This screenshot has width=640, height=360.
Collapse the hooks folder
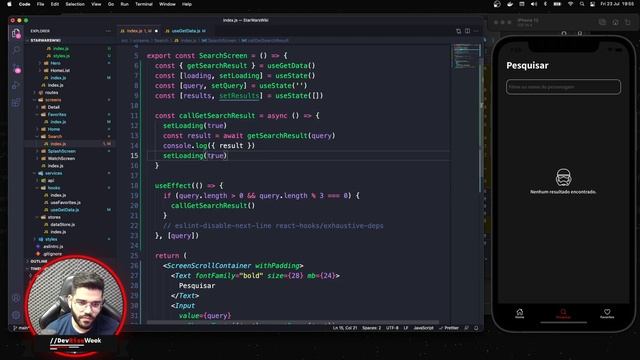click(53, 188)
